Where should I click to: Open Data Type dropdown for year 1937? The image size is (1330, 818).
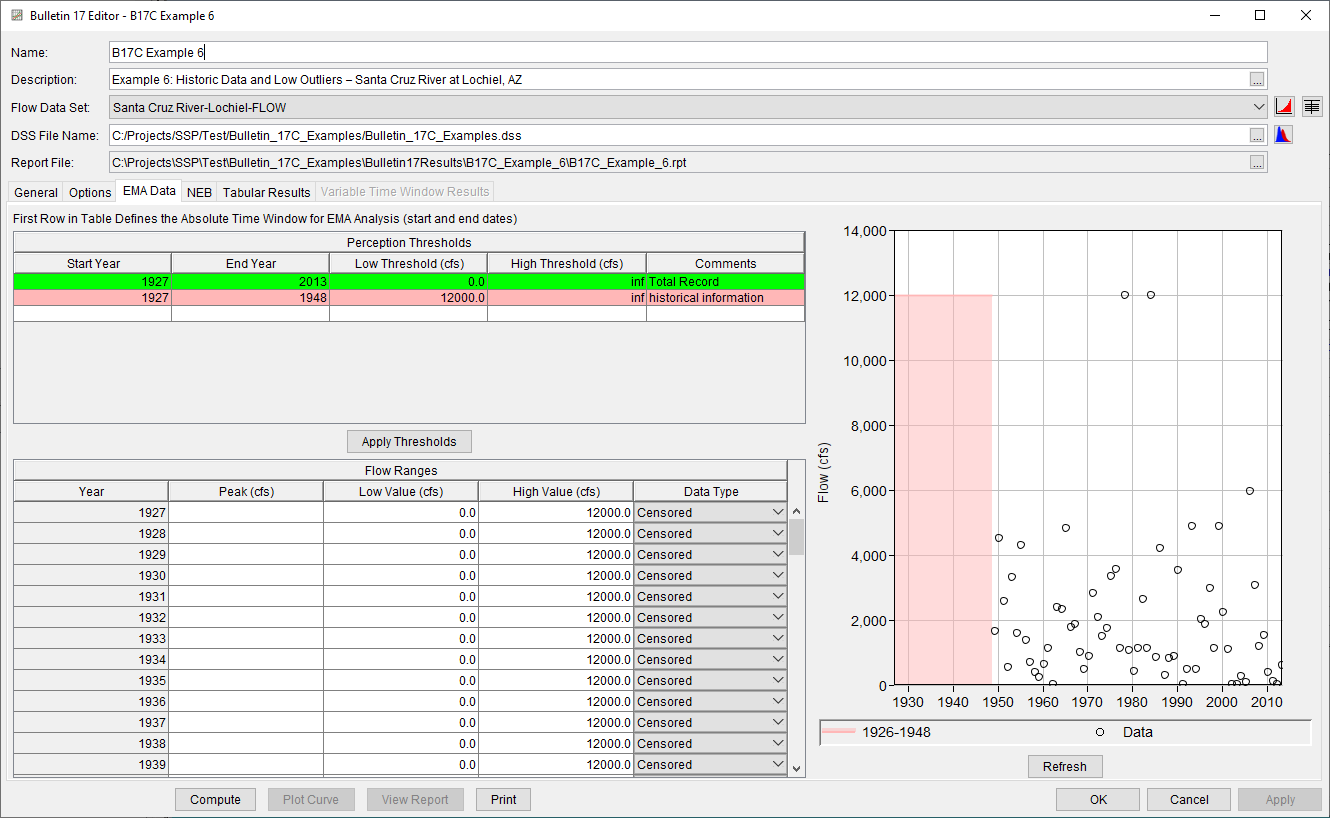(778, 722)
